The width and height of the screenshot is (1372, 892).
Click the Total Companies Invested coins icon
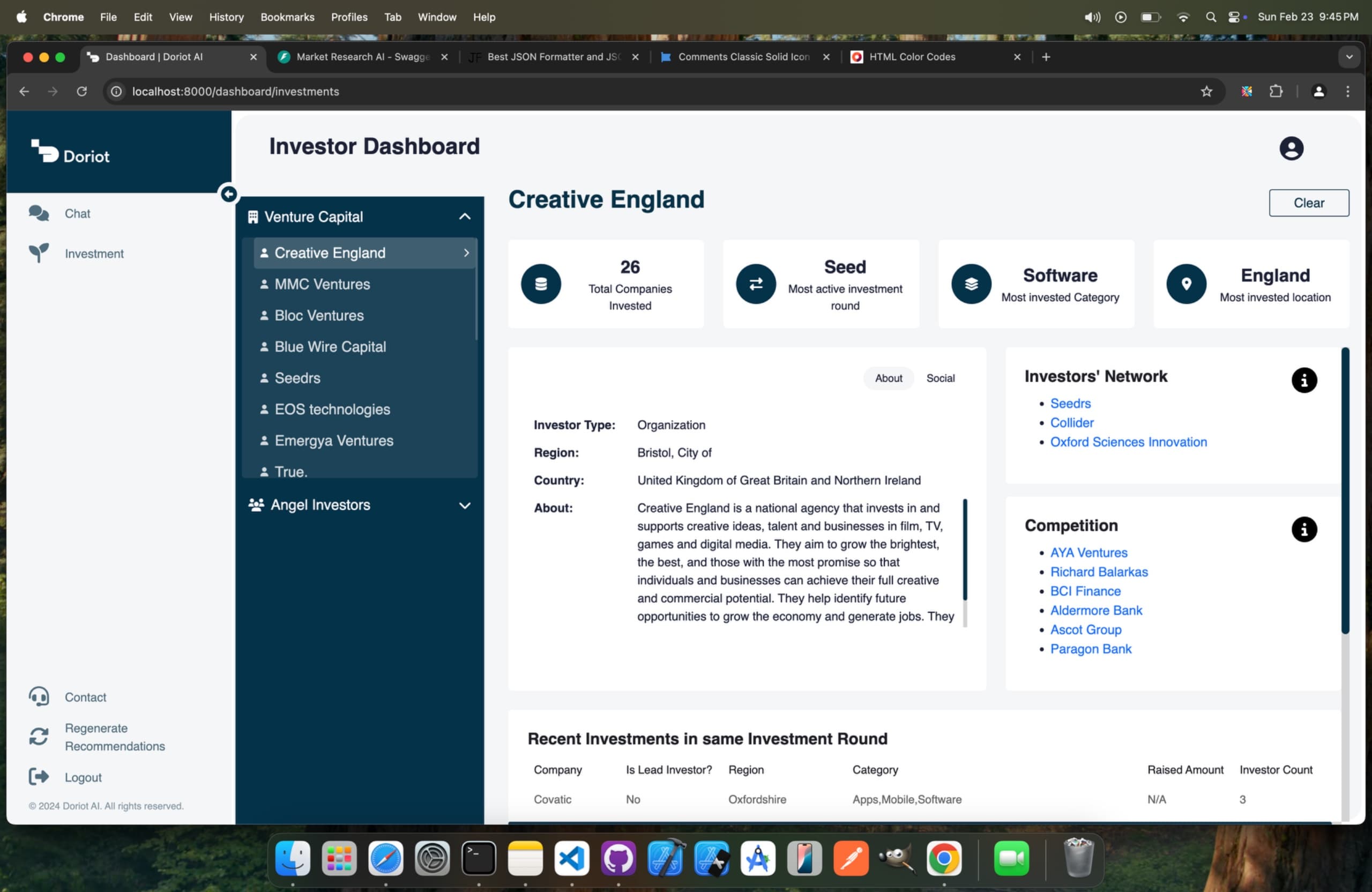pos(541,284)
